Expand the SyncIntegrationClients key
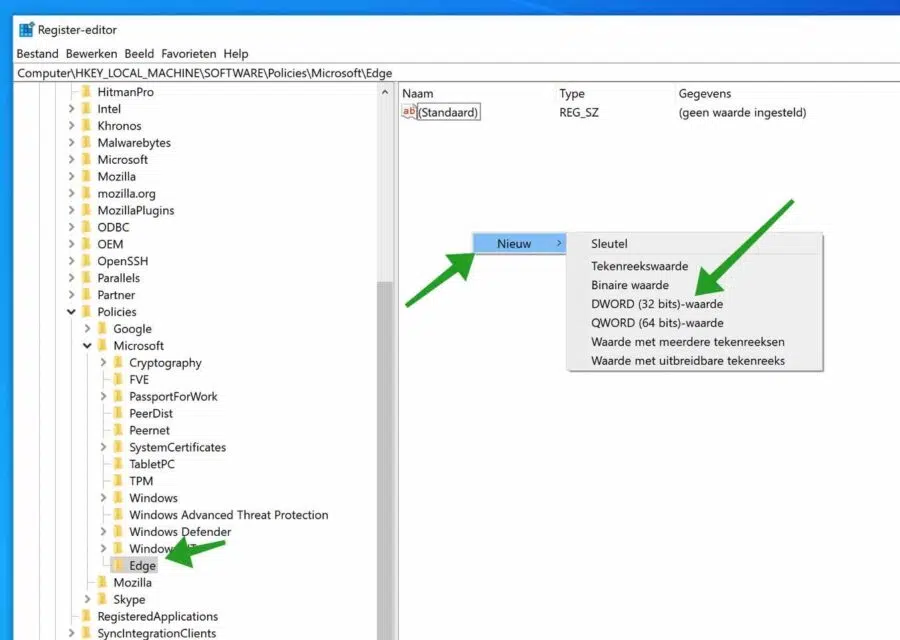The height and width of the screenshot is (640, 900). click(x=71, y=633)
